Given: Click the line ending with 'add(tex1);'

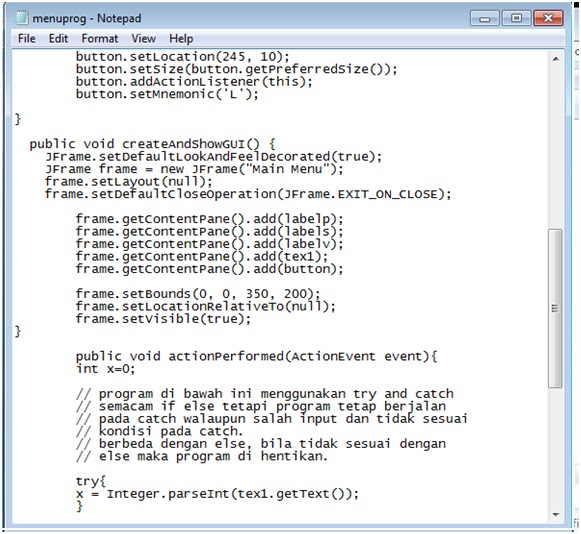Looking at the screenshot, I should [x=202, y=257].
